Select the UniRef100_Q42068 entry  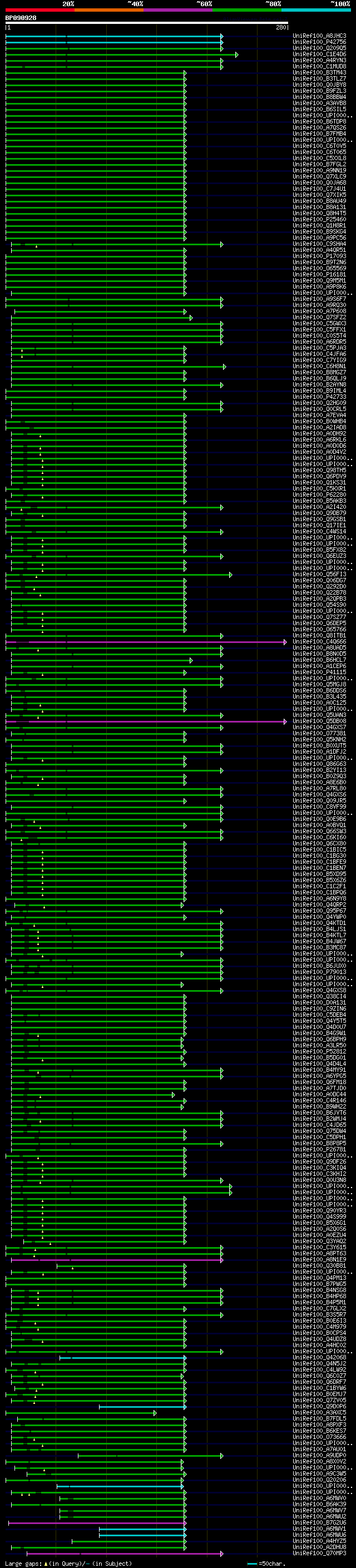coord(319,1358)
